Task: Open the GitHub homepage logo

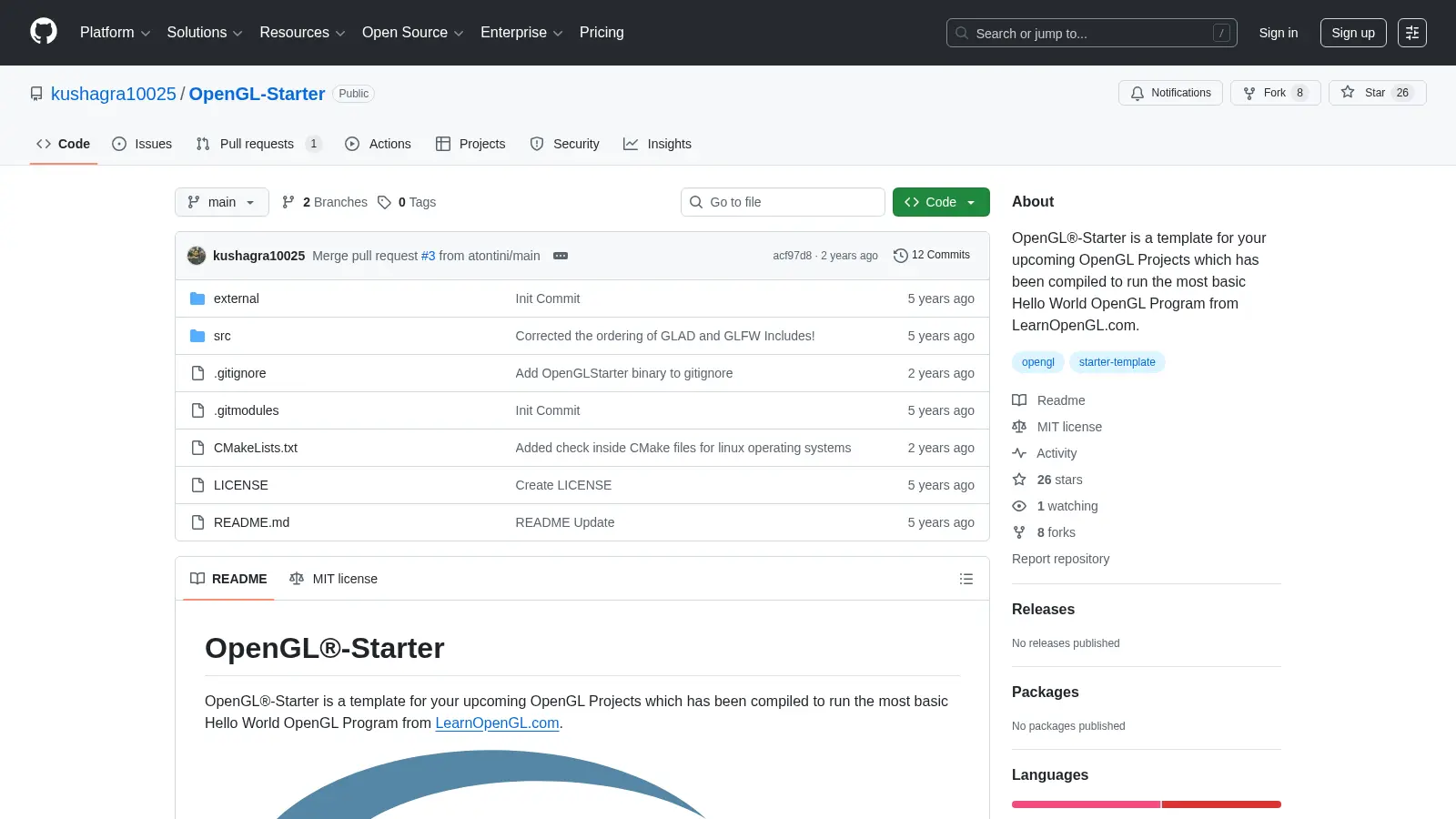Action: tap(44, 32)
